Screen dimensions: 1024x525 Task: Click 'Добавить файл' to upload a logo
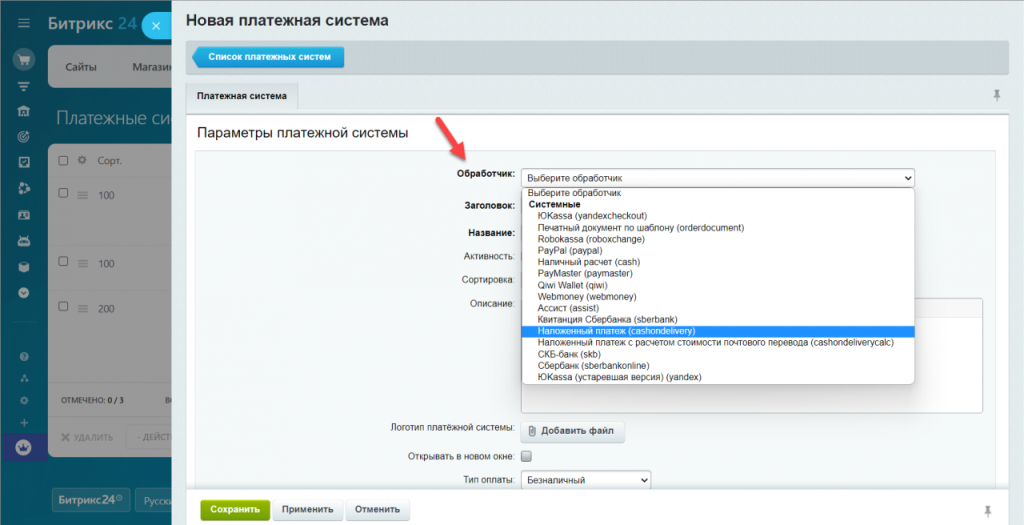point(573,431)
